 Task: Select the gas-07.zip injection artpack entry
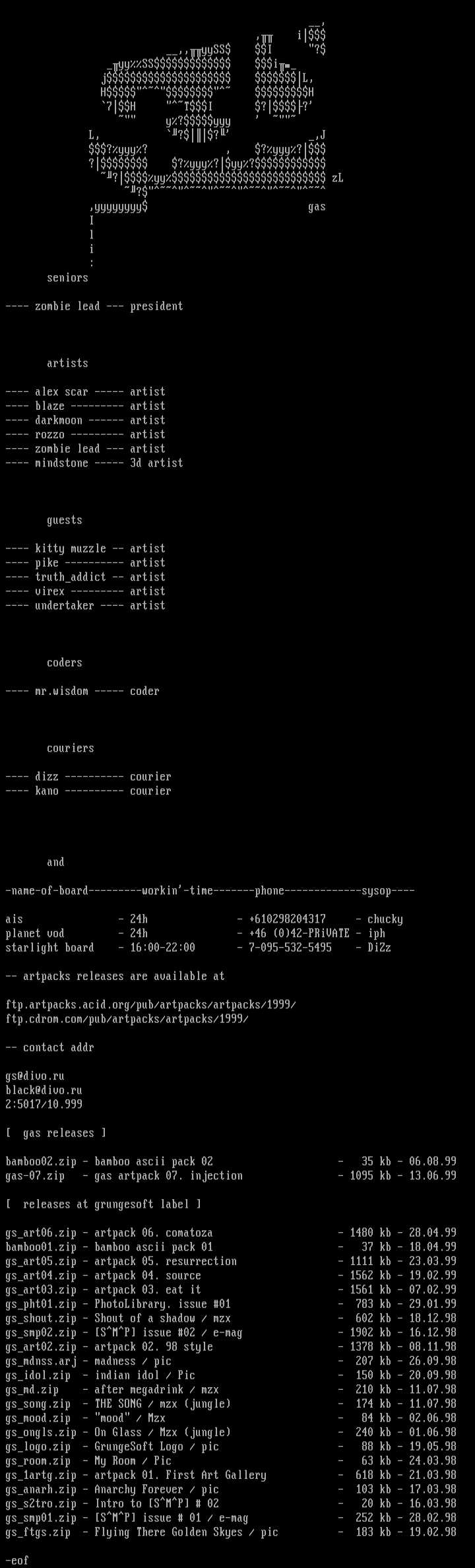[x=231, y=1175]
